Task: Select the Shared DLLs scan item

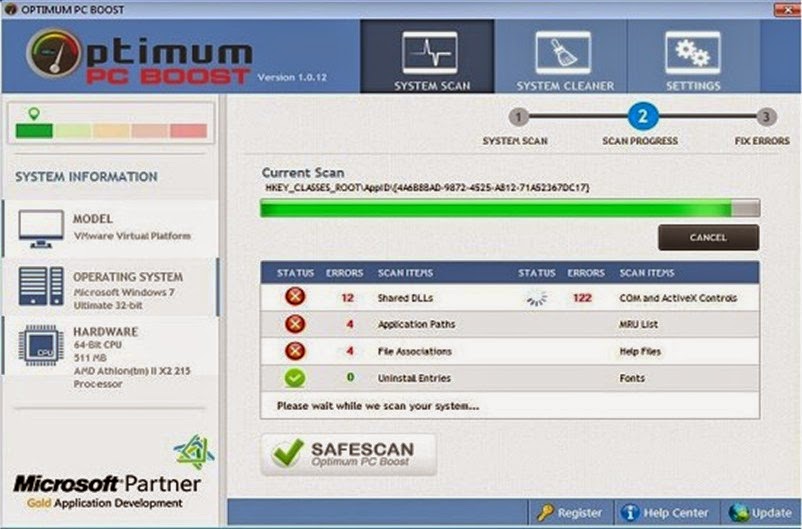Action: 405,298
